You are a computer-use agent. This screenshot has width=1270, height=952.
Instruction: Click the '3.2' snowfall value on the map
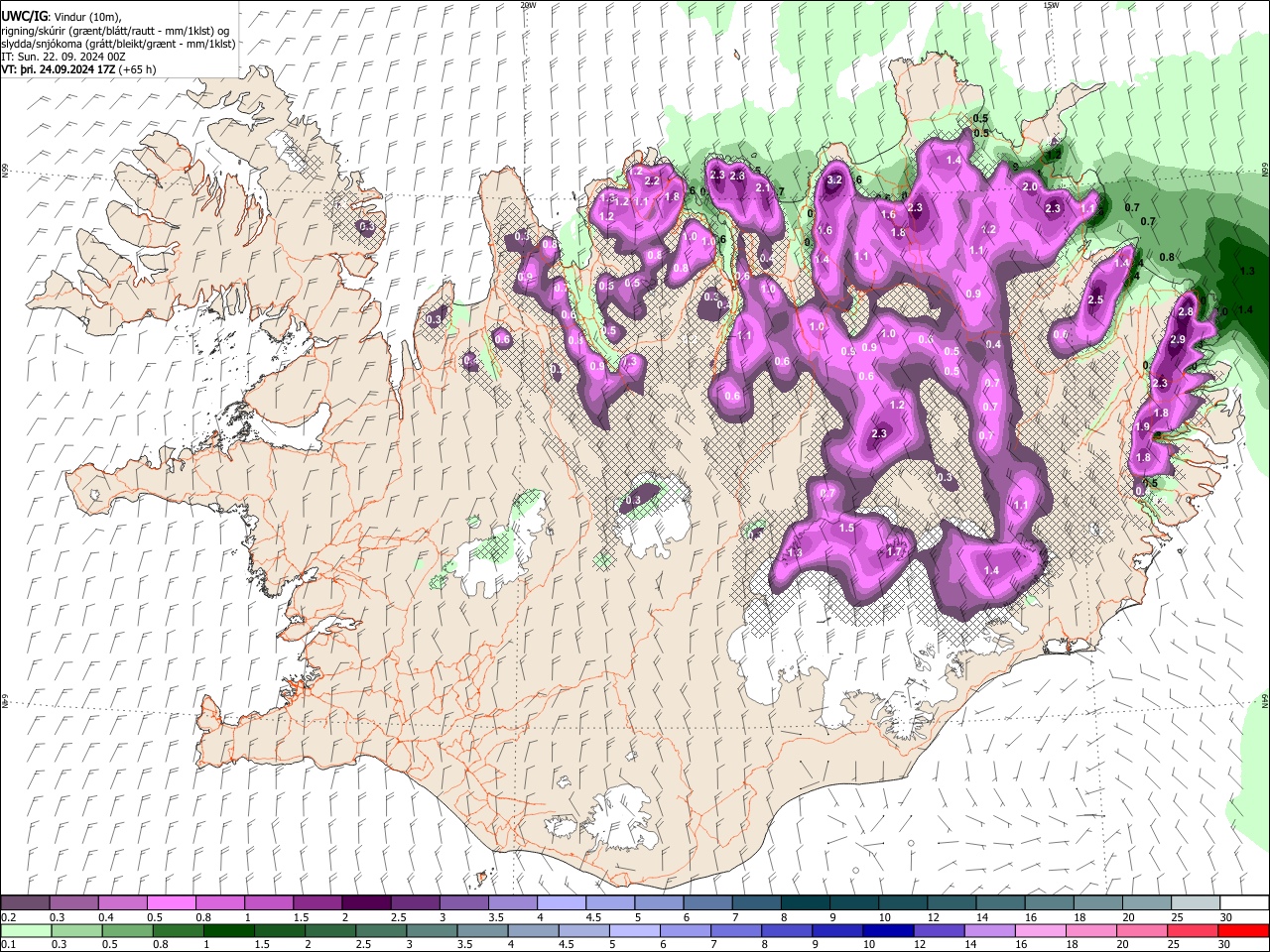pos(834,180)
